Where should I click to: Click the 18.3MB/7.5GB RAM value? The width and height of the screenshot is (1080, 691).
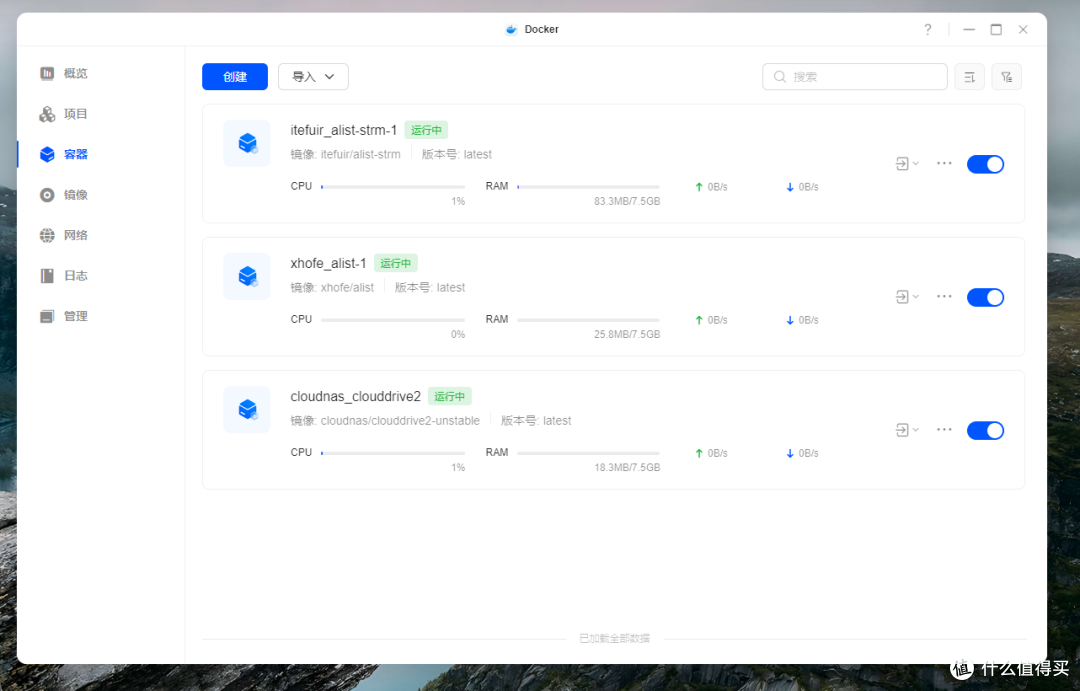tap(627, 467)
